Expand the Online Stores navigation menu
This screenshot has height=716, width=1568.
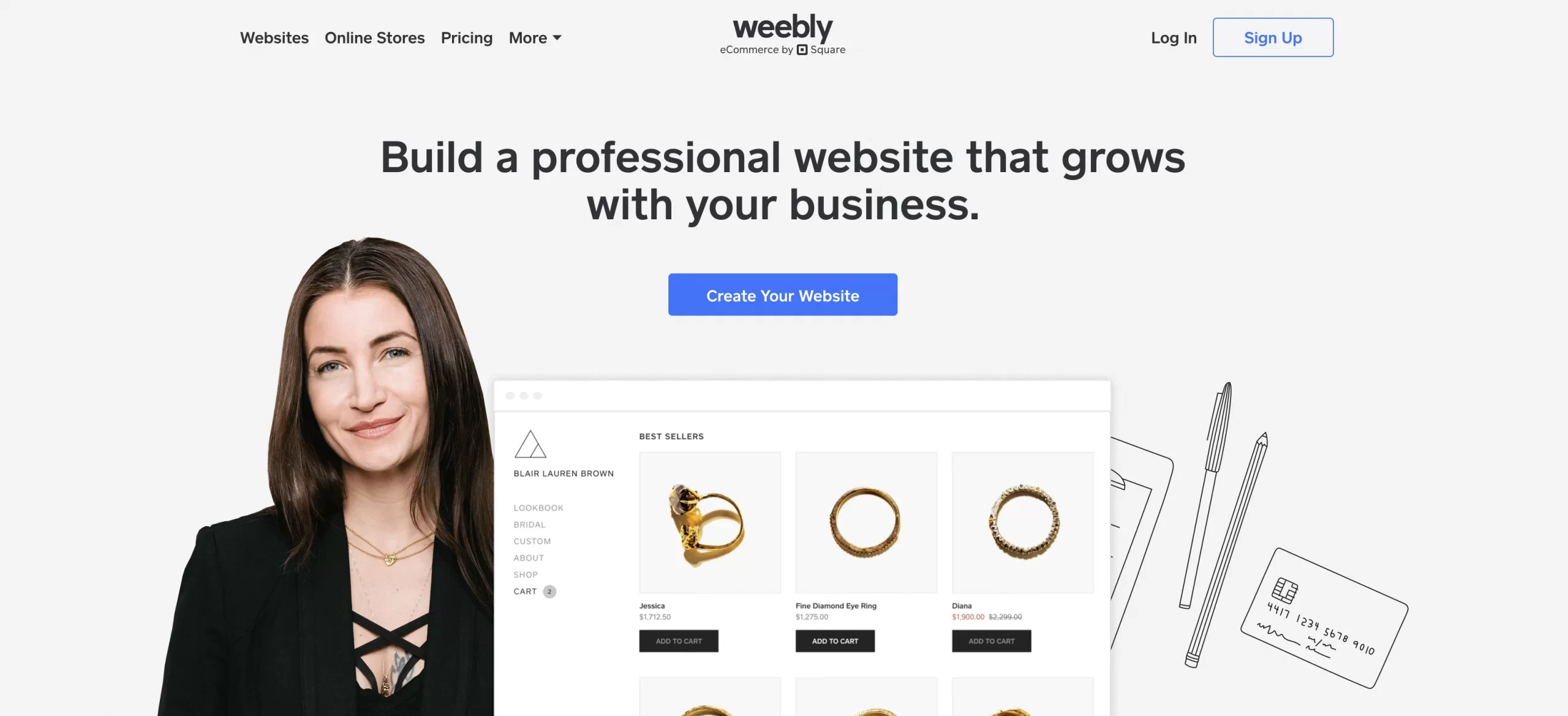point(374,37)
